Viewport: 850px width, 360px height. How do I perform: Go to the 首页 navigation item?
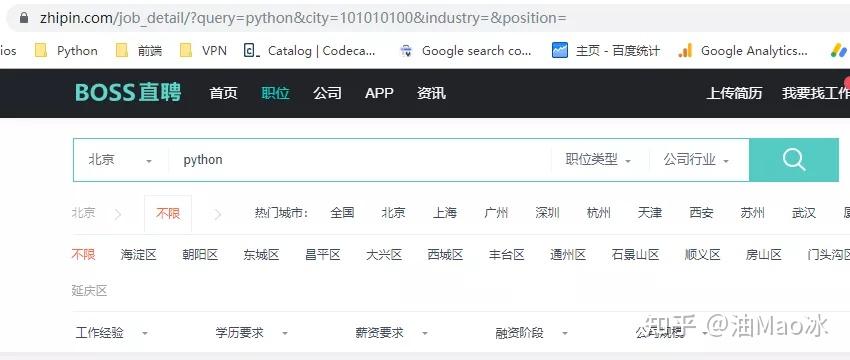223,93
